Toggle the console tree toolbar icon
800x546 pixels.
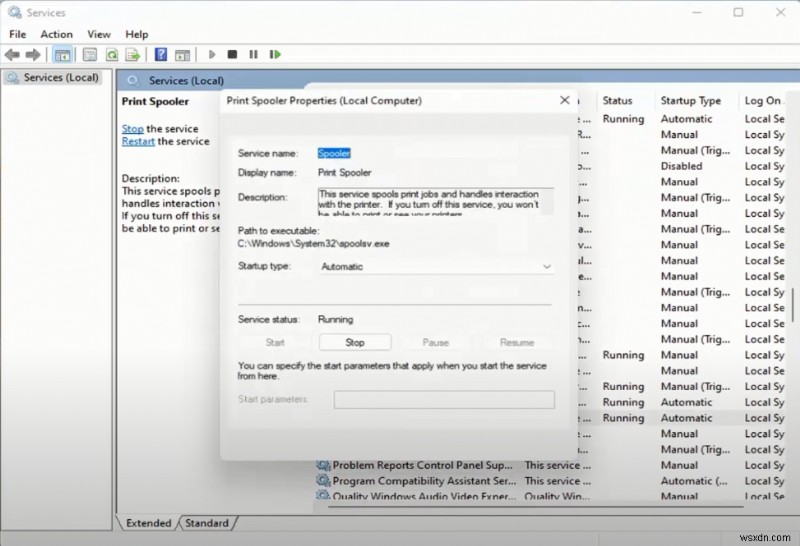click(x=62, y=55)
